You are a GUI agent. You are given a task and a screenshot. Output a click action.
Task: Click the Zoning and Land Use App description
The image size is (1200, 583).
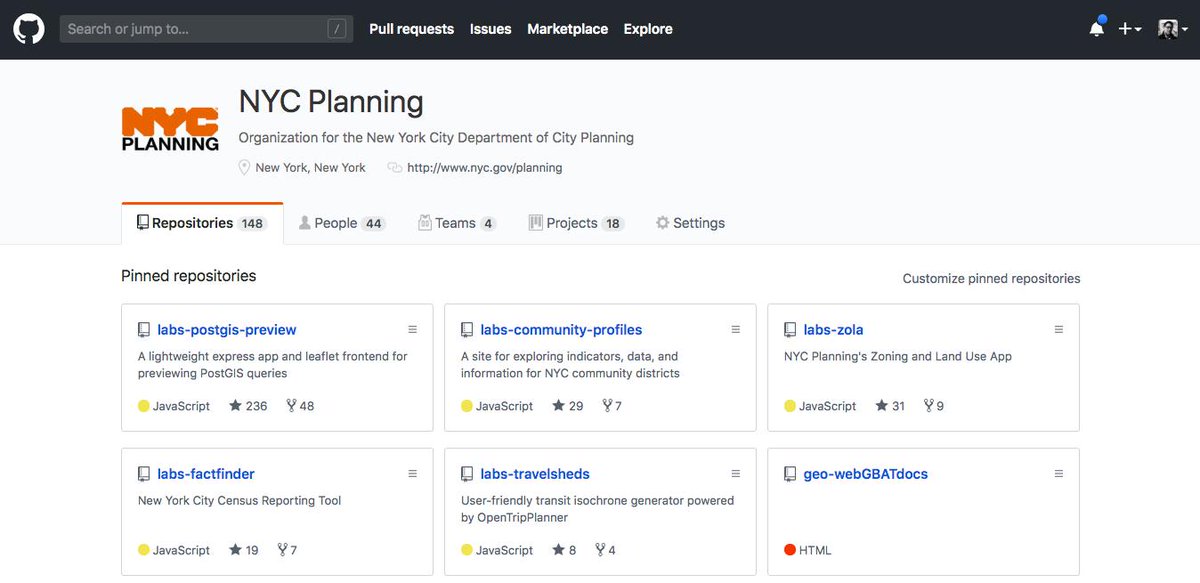click(898, 357)
